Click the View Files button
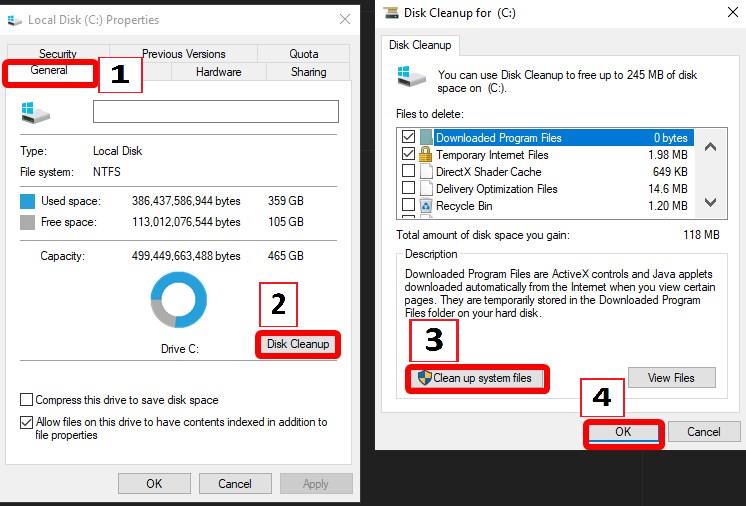The width and height of the screenshot is (746, 506). point(671,378)
